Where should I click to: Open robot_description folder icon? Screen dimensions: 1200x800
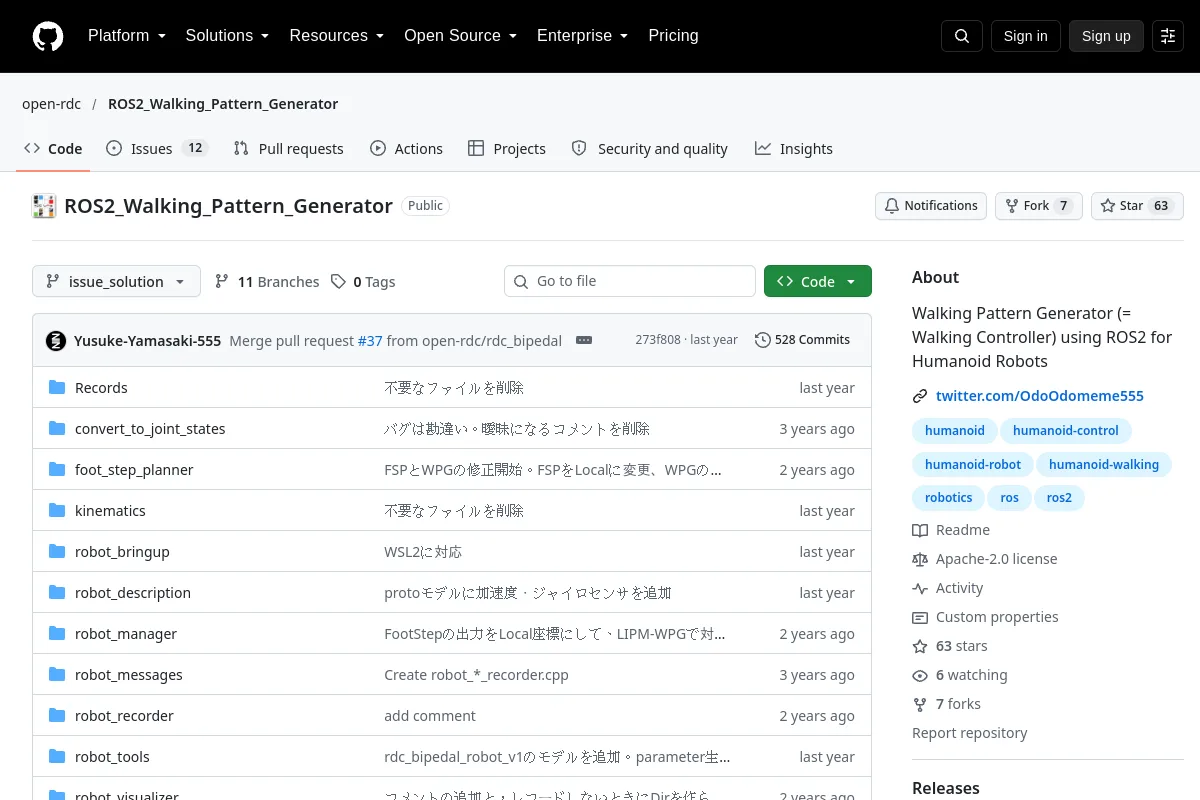[57, 593]
